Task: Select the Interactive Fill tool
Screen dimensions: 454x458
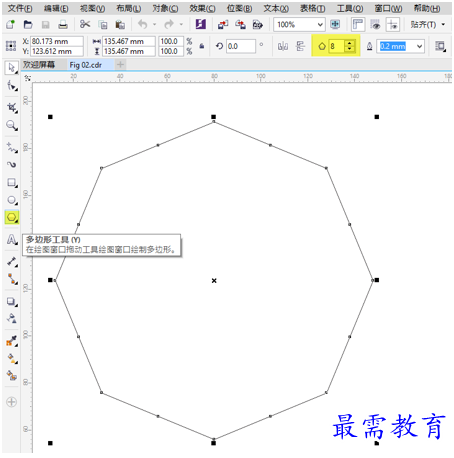Action: point(12,358)
